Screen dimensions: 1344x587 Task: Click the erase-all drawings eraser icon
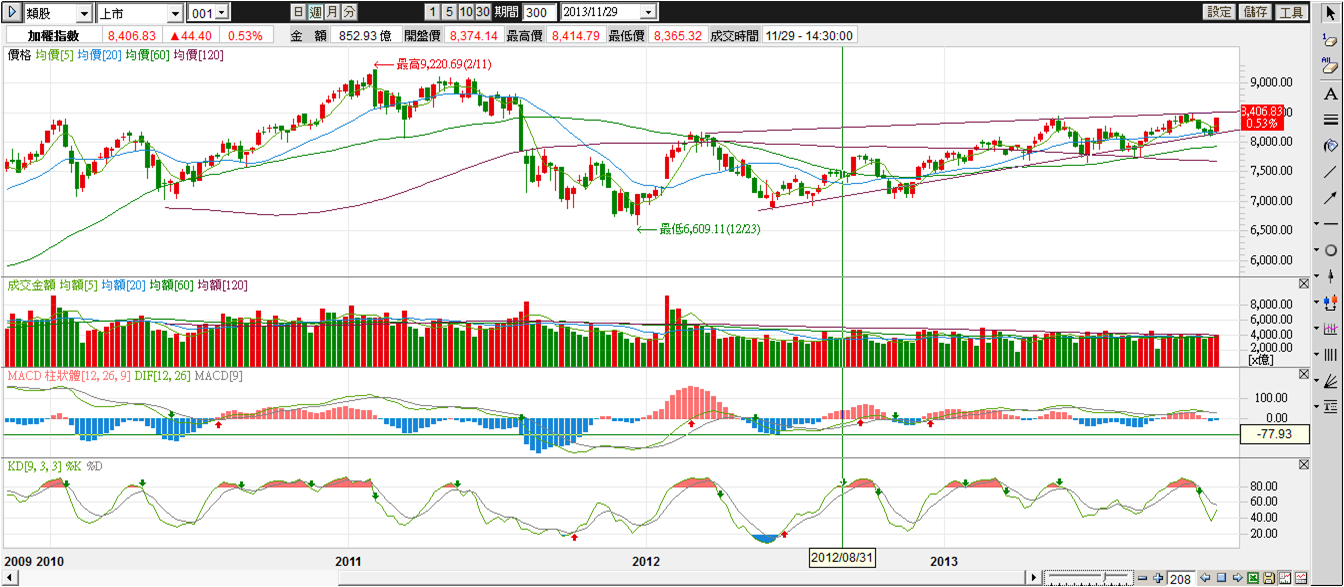[x=1330, y=66]
